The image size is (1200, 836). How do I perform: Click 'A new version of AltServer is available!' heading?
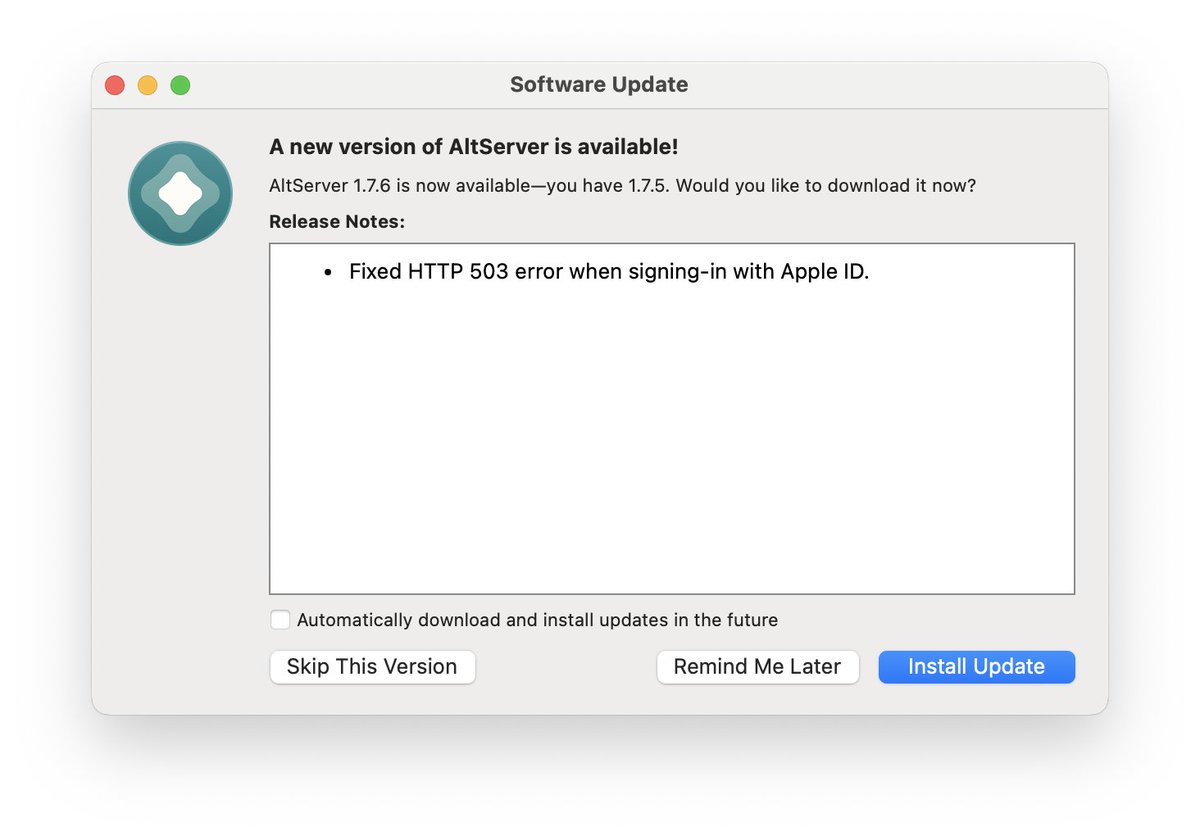pos(474,147)
